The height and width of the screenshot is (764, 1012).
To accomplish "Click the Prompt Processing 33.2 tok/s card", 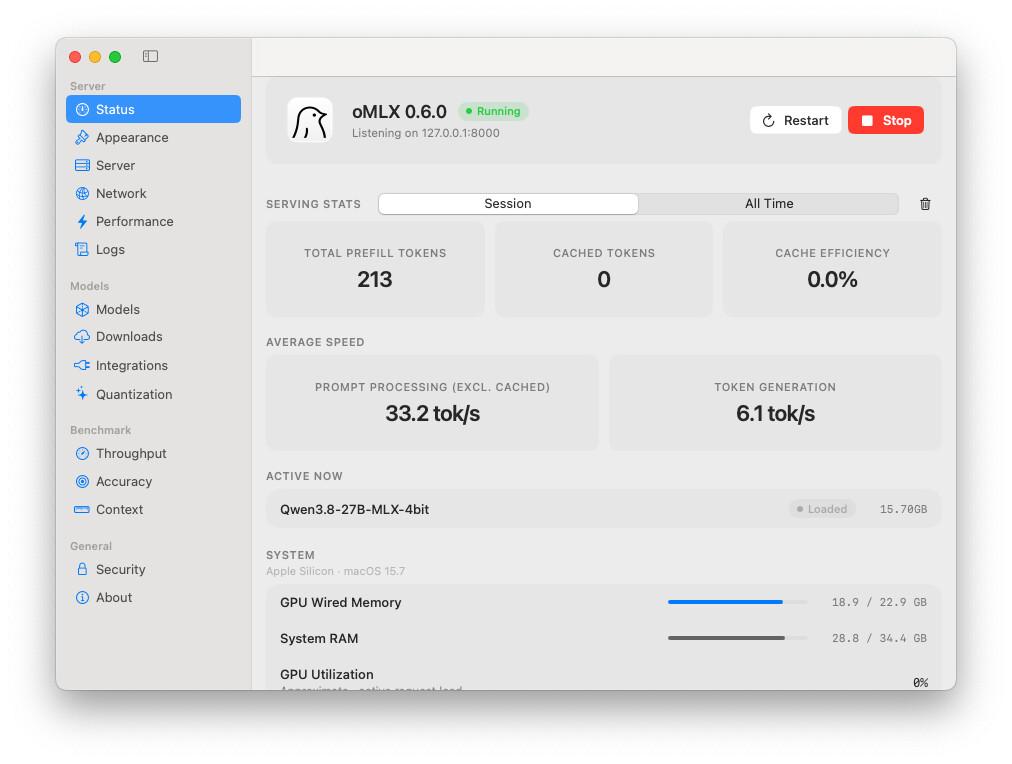I will pyautogui.click(x=432, y=403).
